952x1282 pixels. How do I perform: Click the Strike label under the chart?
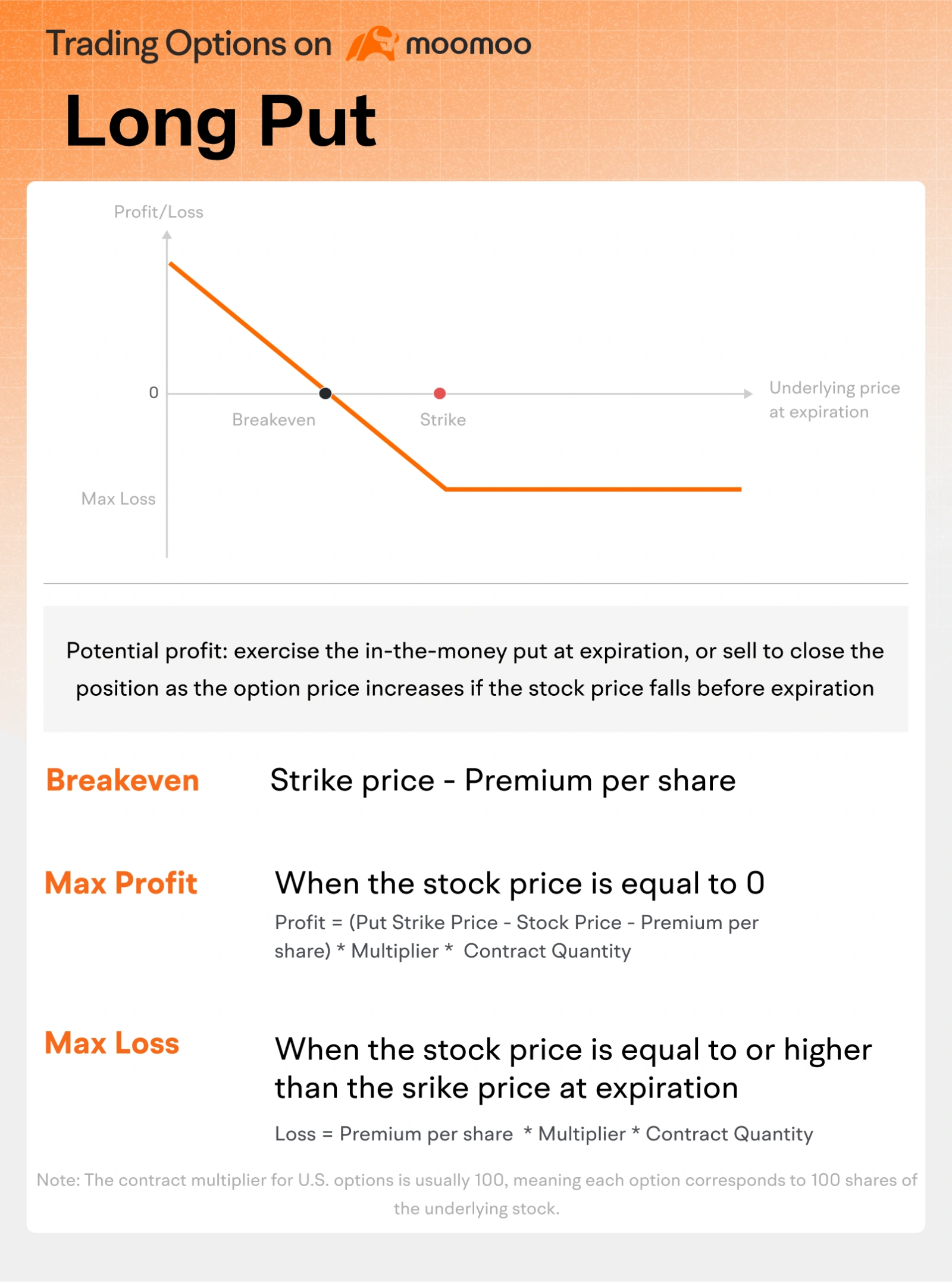pos(443,420)
